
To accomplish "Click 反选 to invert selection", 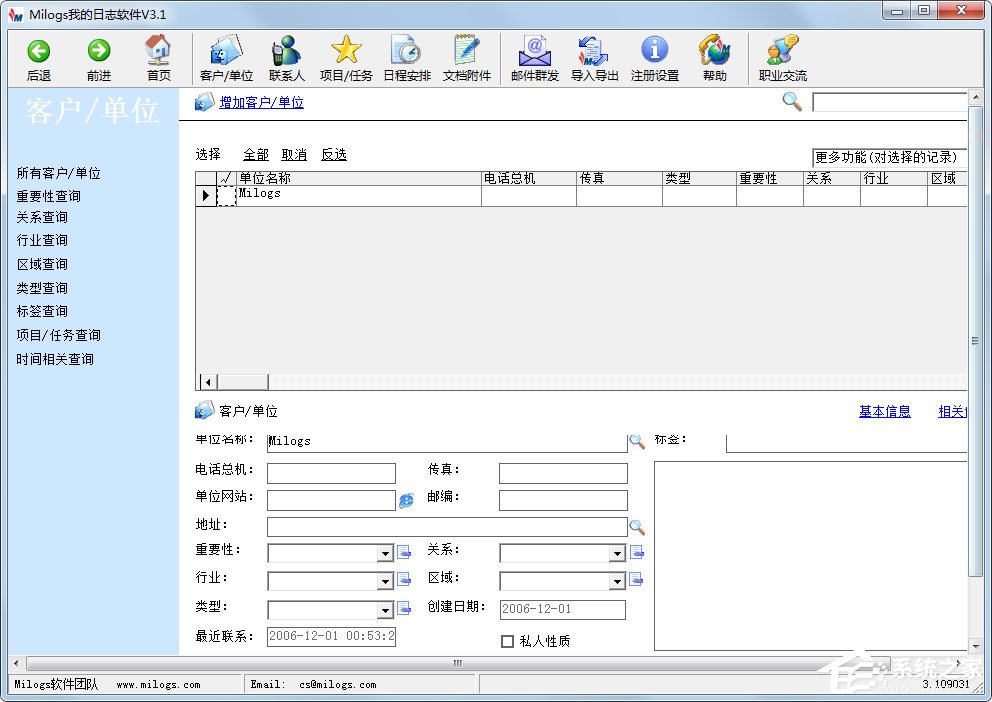I will click(333, 154).
